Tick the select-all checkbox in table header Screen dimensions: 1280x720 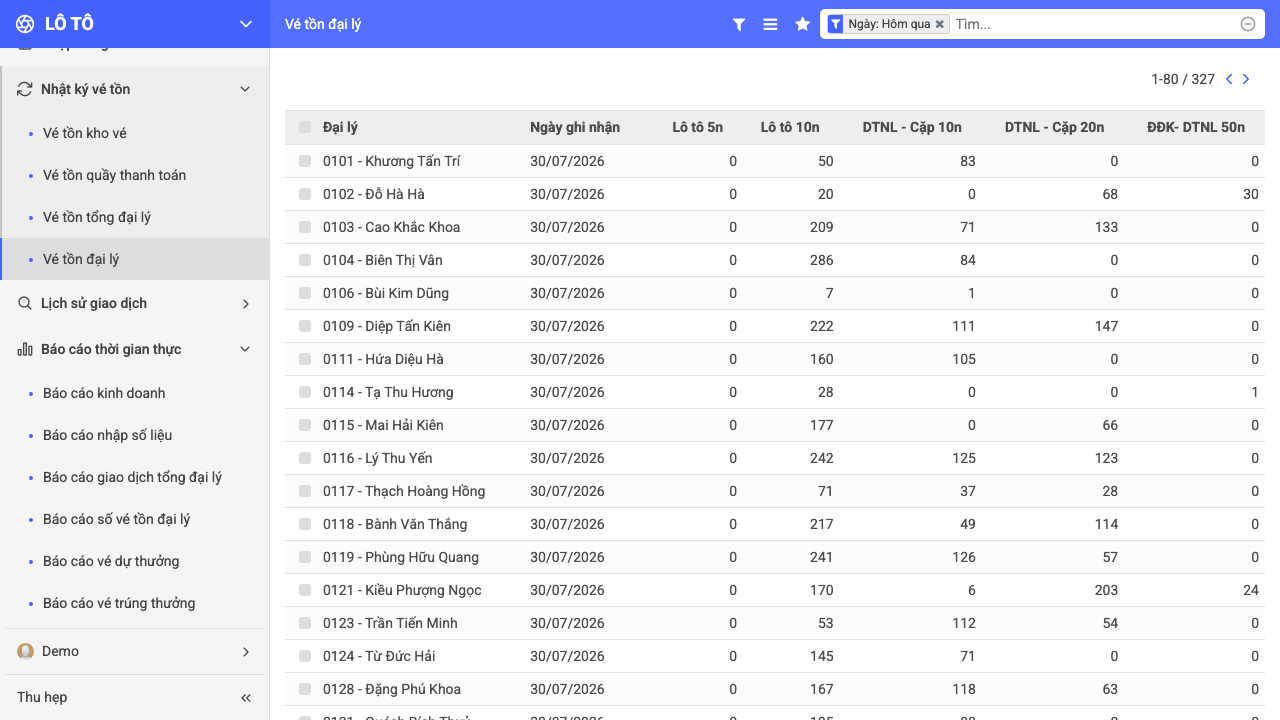(x=305, y=127)
